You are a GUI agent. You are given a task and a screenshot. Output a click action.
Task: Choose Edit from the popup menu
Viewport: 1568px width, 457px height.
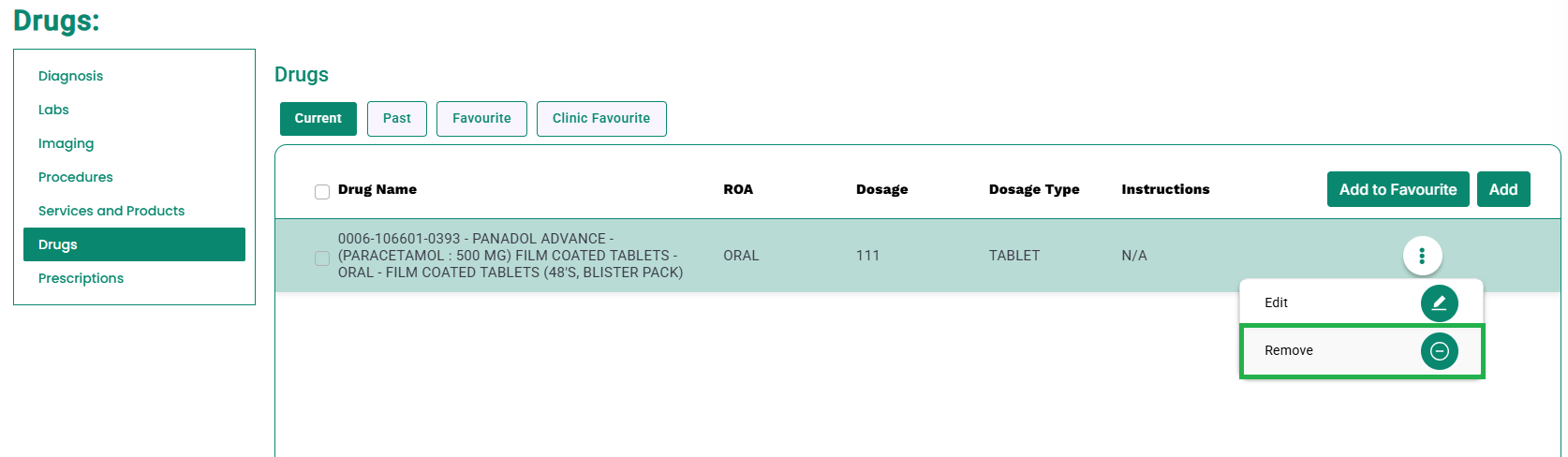point(1361,302)
